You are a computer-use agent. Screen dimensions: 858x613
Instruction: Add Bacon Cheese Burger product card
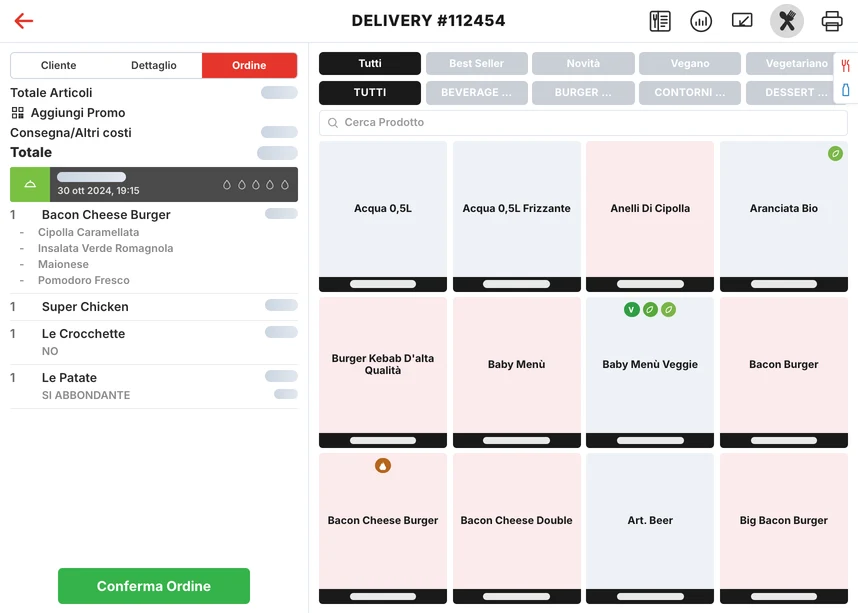(383, 528)
